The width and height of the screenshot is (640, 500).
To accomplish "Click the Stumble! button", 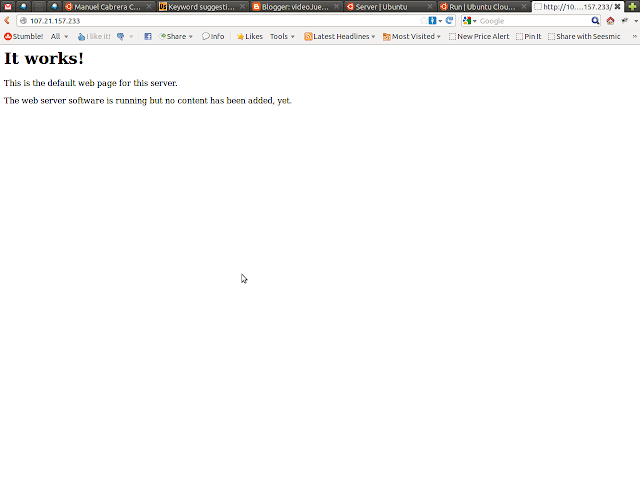I will point(23,36).
